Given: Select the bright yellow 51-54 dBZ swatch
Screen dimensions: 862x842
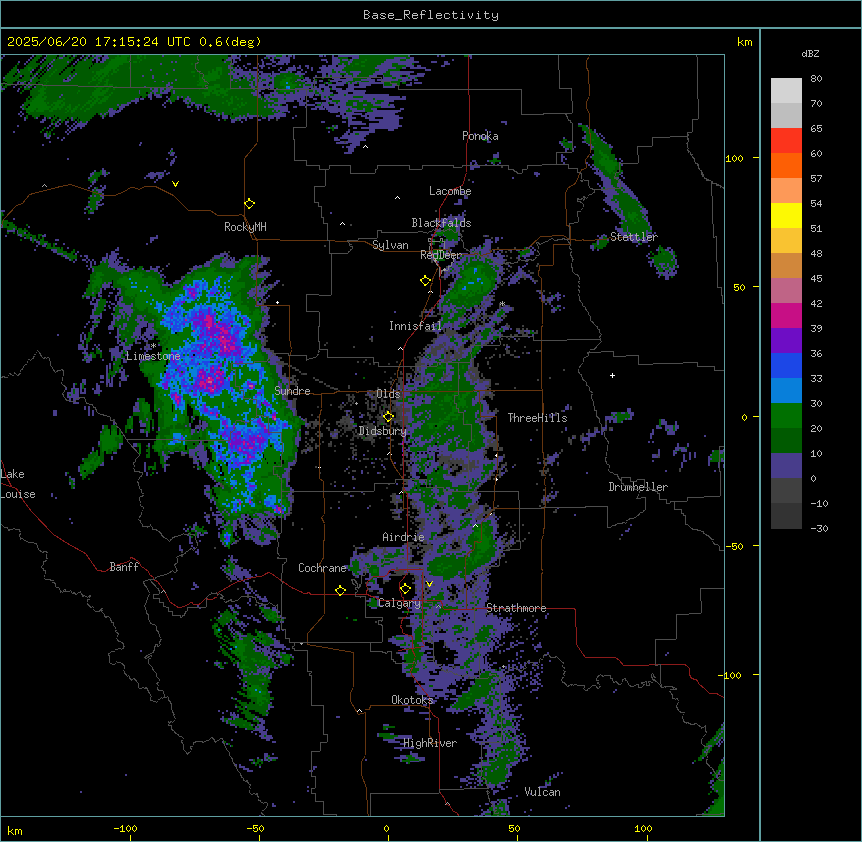Looking at the screenshot, I should [x=786, y=215].
